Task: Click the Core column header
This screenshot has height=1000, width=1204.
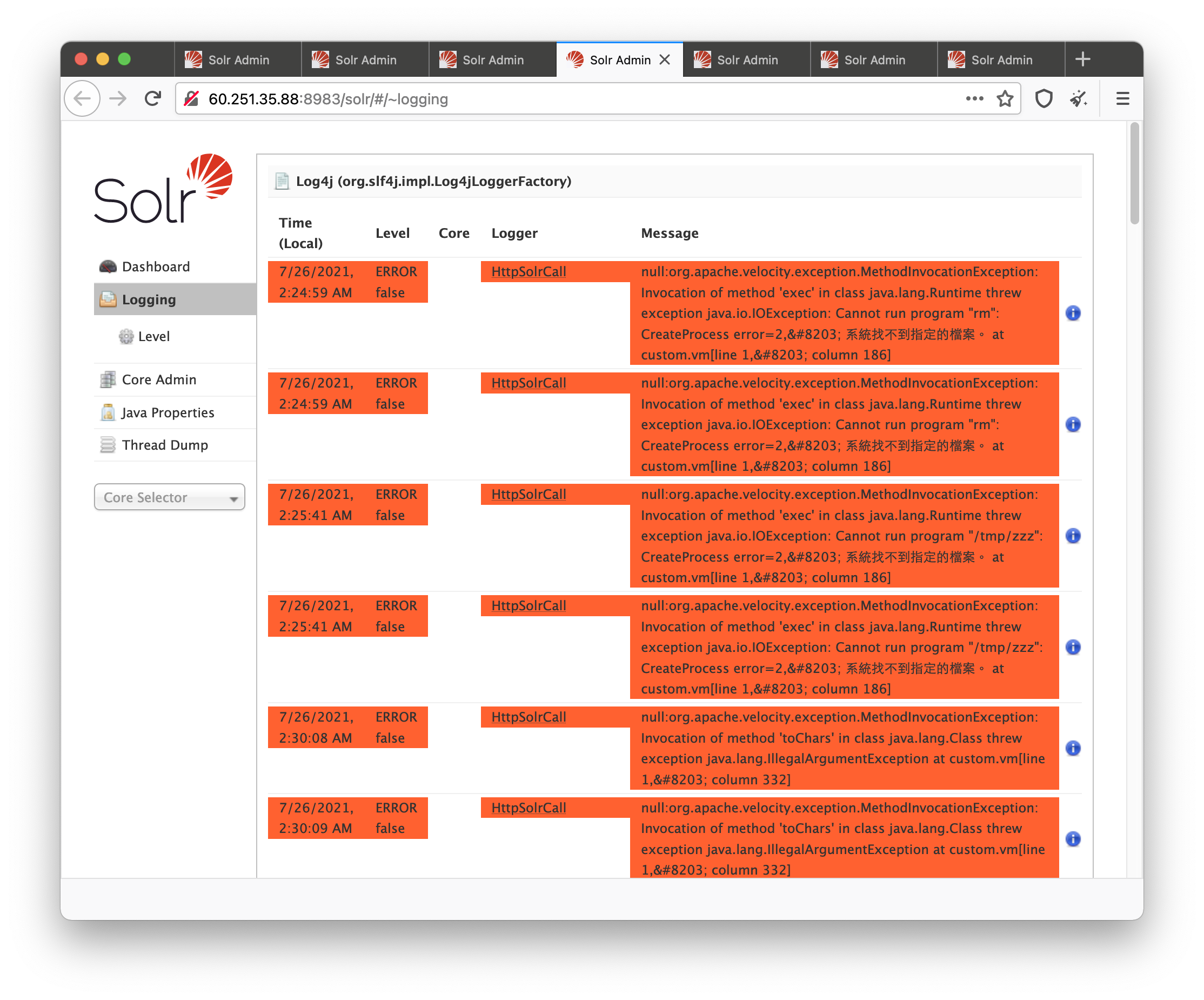Action: pos(453,234)
